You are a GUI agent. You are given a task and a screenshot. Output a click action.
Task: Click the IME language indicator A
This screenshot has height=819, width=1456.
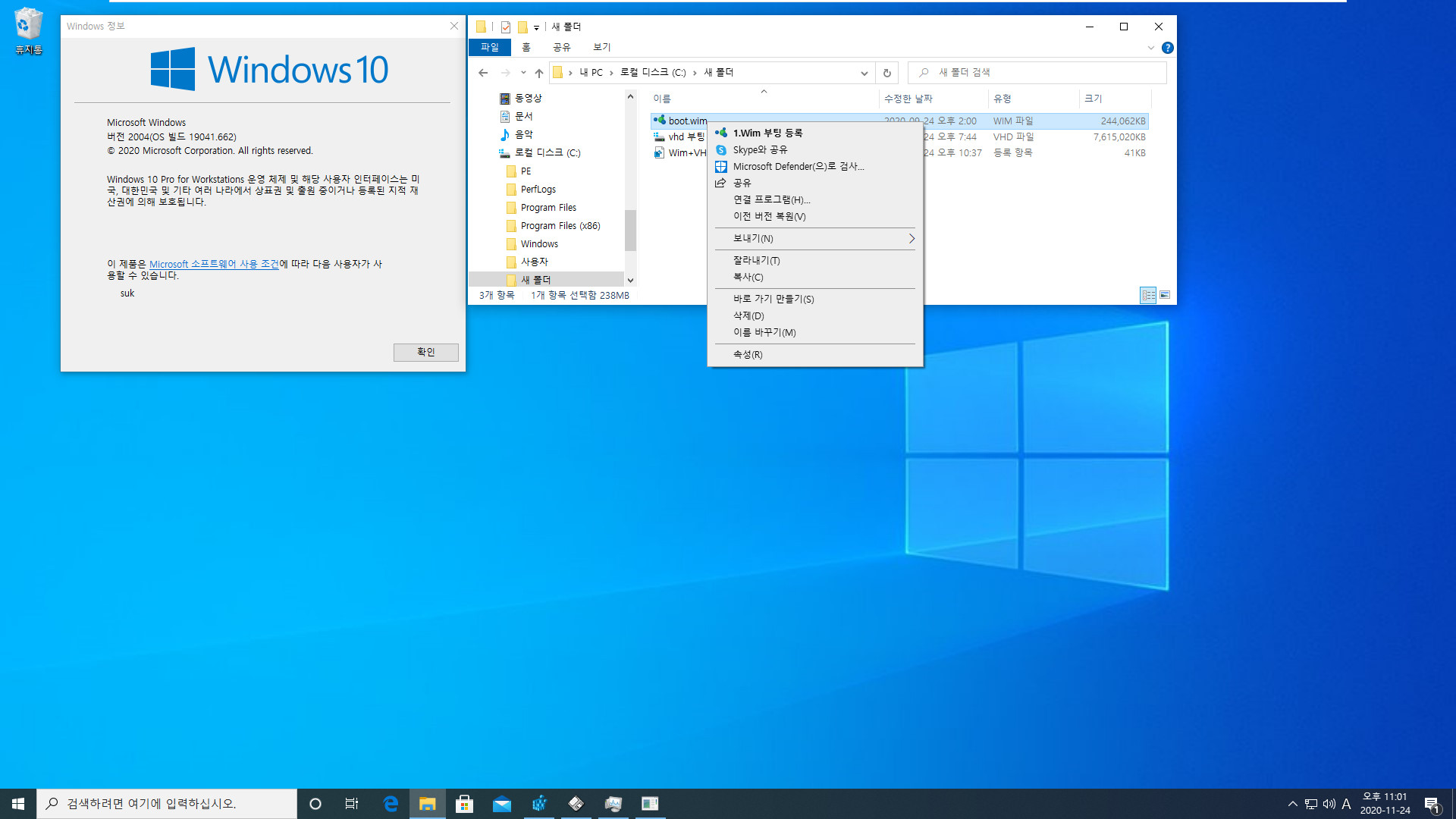pos(1347,804)
